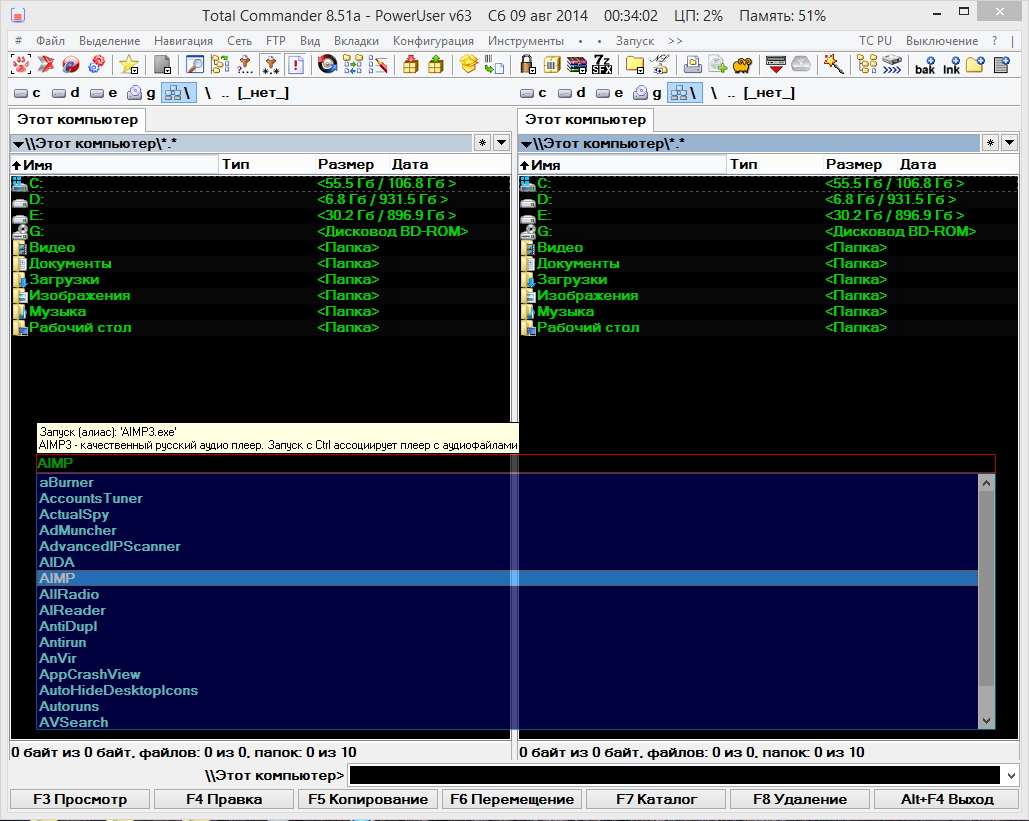Open the favorites star dropdown

point(129,64)
